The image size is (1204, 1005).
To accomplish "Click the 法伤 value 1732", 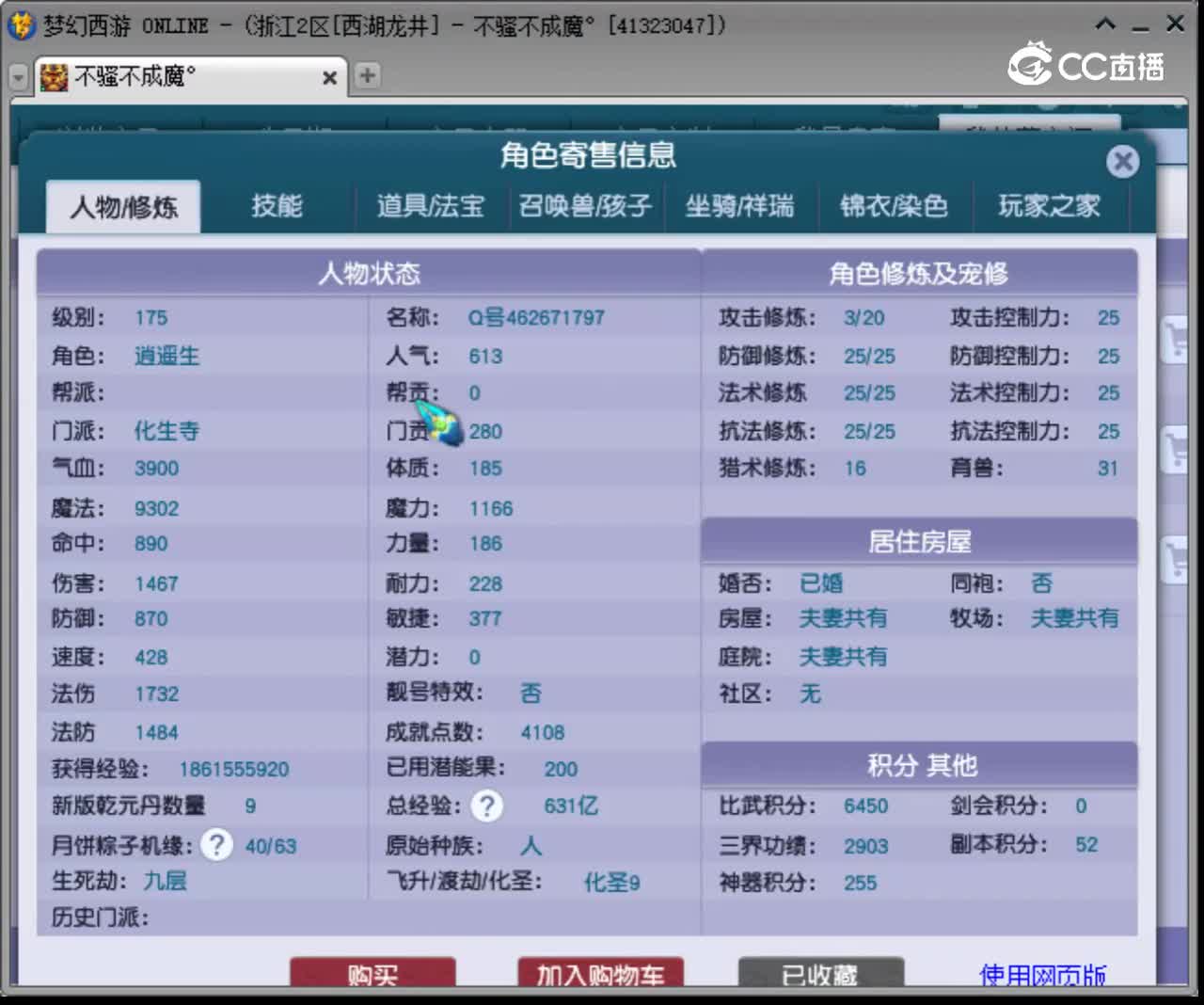I will tap(156, 694).
